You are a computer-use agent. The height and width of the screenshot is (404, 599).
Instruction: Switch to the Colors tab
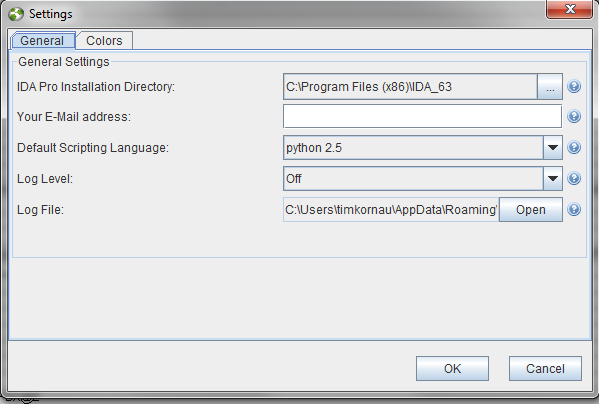[104, 40]
